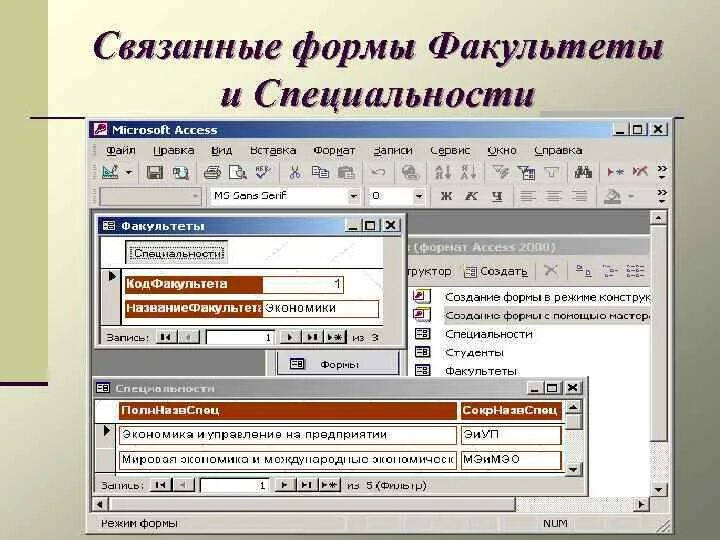Open the Вставка menu
720x540 pixels.
pos(273,150)
